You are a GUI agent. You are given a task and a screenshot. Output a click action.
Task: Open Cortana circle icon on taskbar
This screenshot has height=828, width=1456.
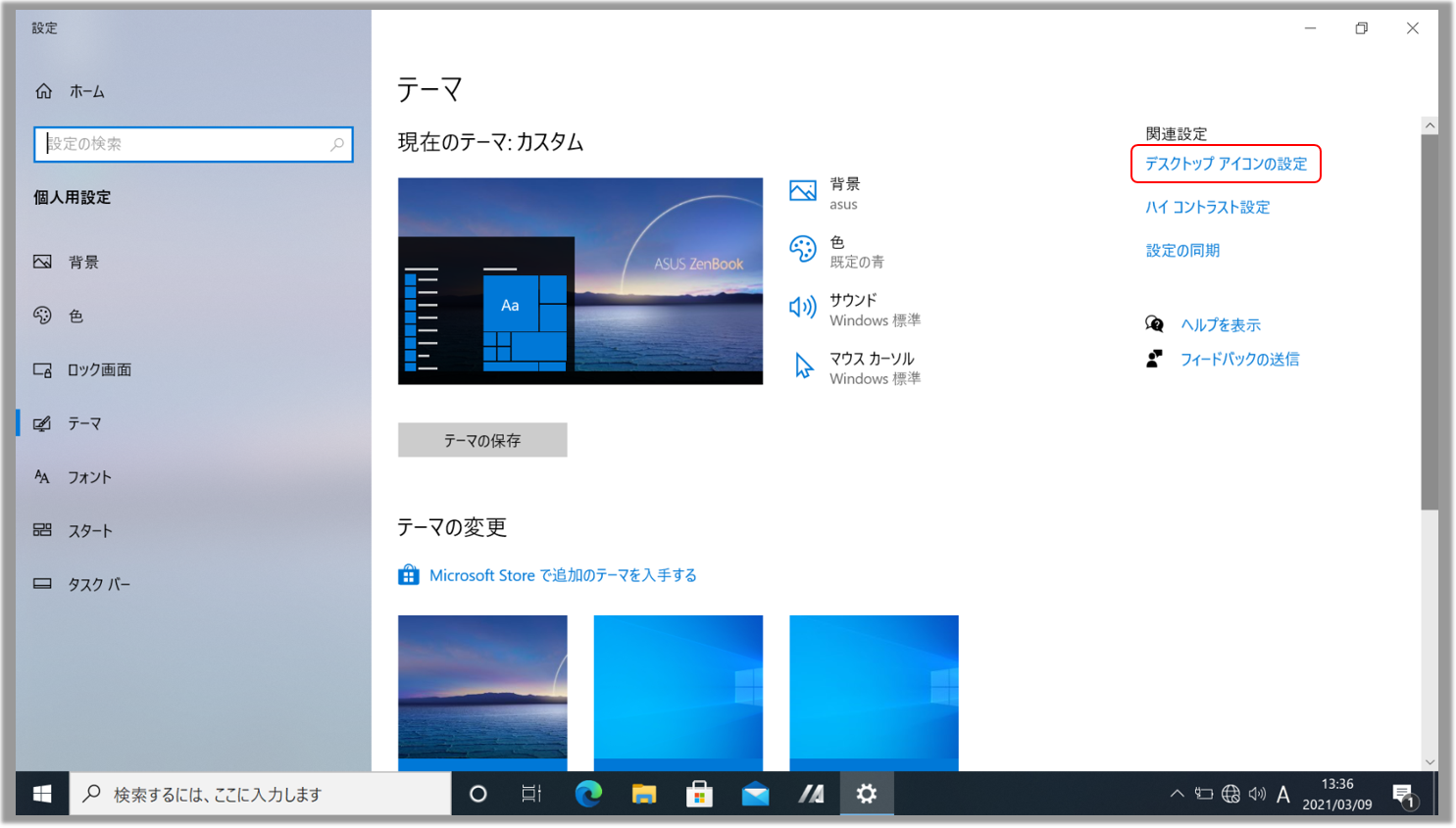(x=478, y=794)
